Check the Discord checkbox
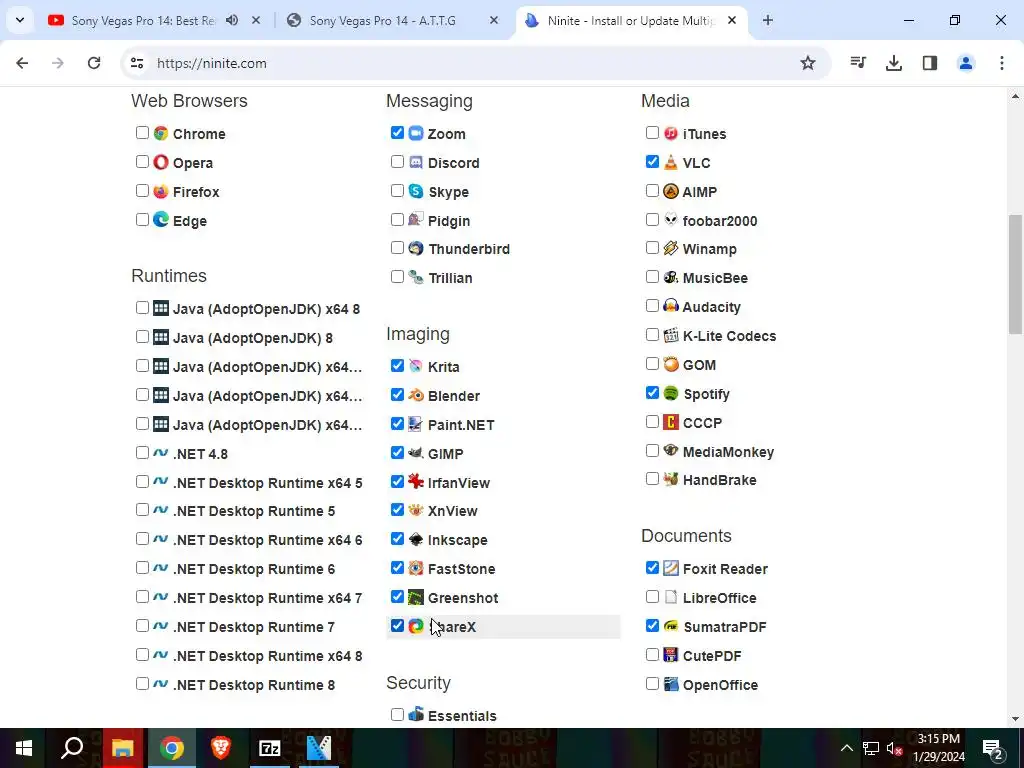The image size is (1024, 768). [397, 161]
